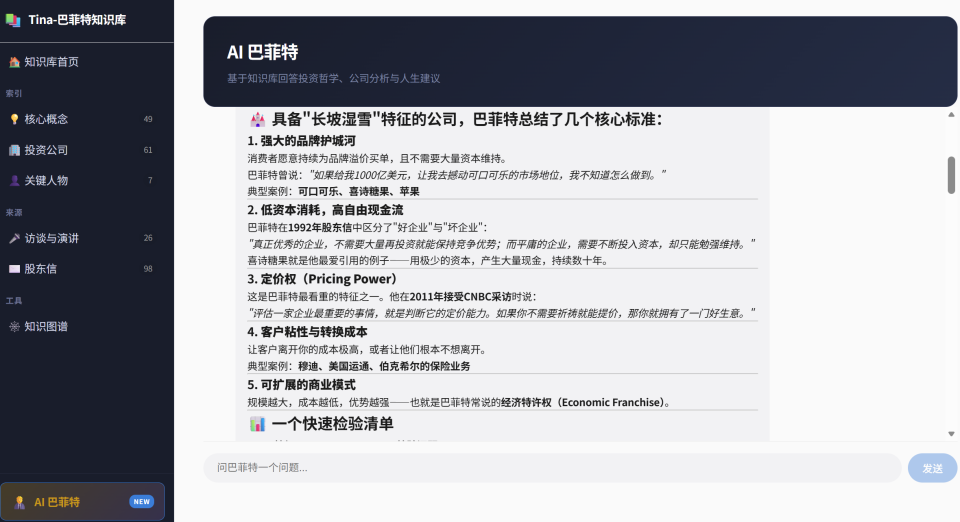This screenshot has height=522, width=960.
Task: Click the NEW badge on AI 巴菲特
Action: [141, 502]
